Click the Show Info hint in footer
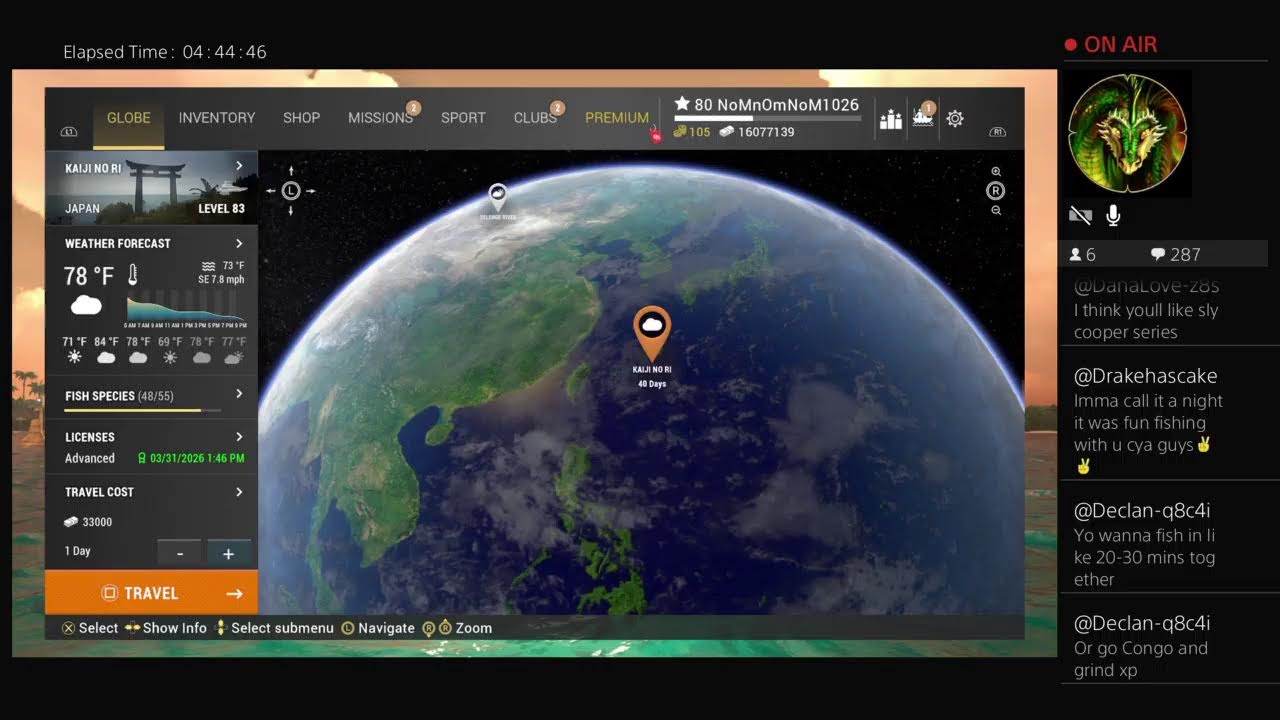The image size is (1280, 720). 166,628
